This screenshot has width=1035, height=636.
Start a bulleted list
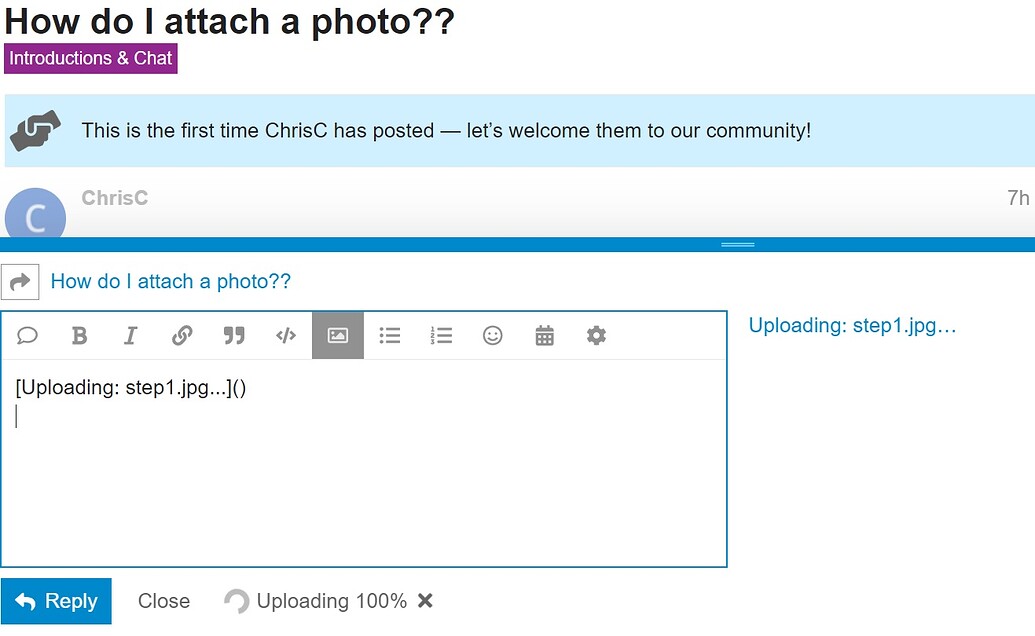tap(389, 336)
